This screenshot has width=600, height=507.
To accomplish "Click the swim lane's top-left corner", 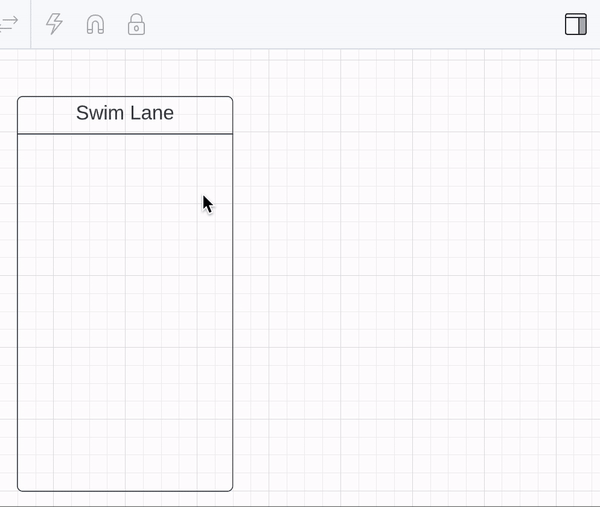I will (x=19, y=98).
